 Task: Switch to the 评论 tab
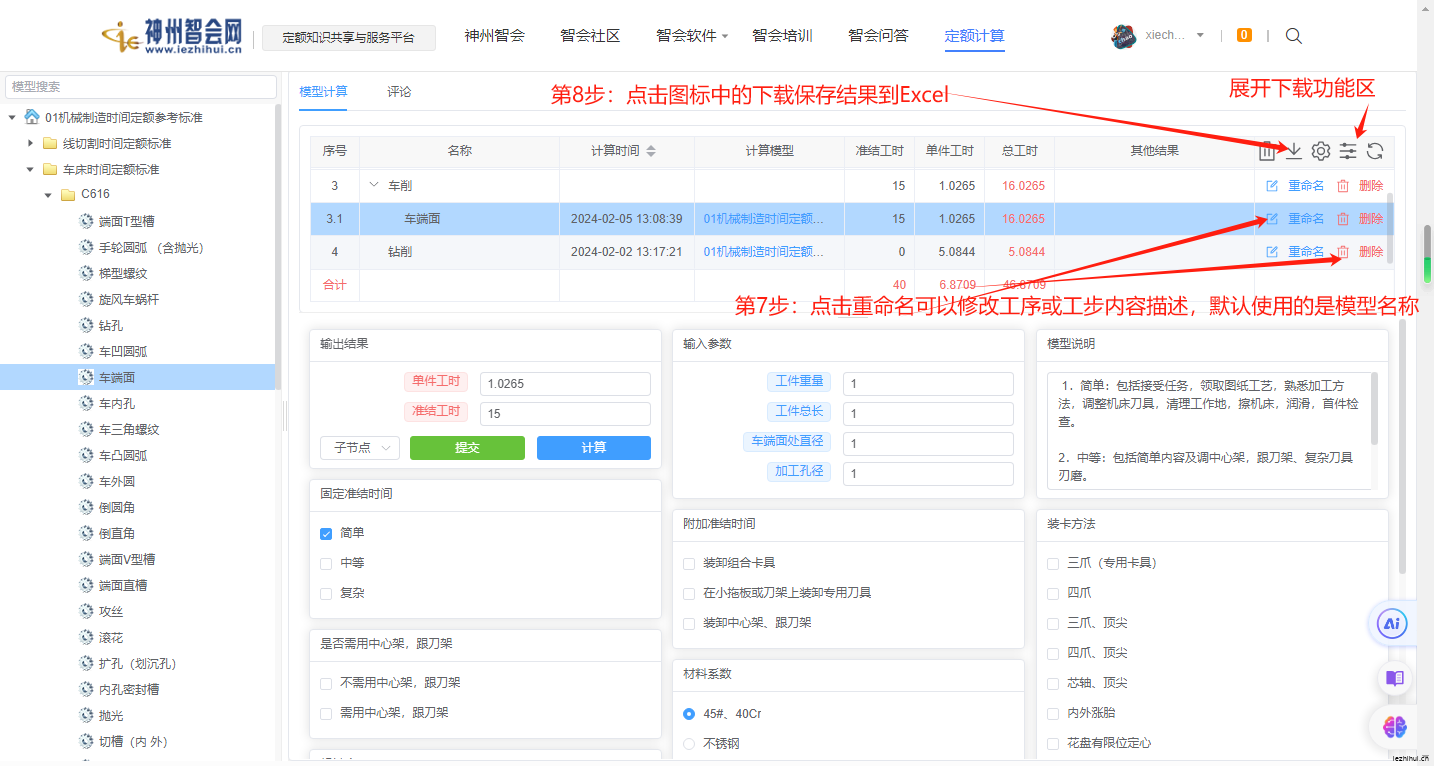tap(399, 91)
